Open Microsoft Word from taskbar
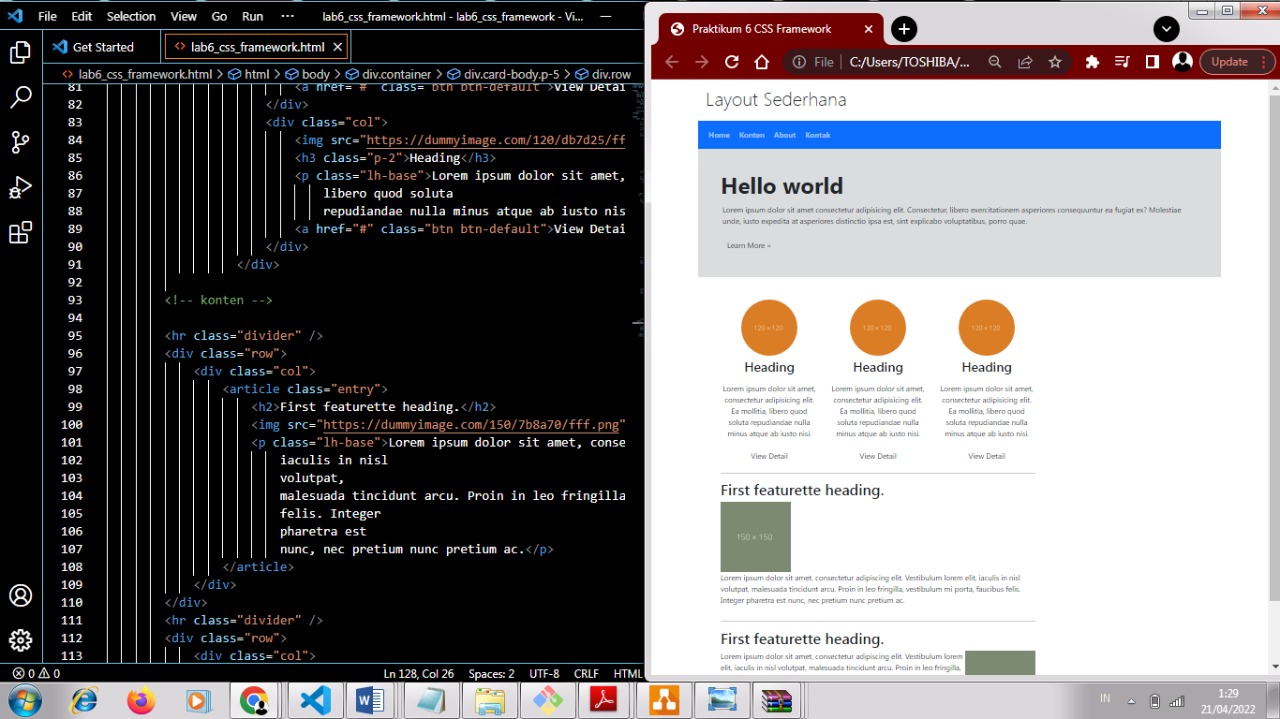Image resolution: width=1280 pixels, height=719 pixels. 370,700
